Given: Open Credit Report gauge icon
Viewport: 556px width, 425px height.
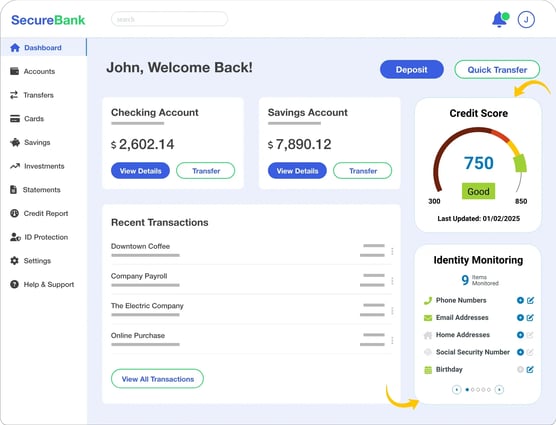Looking at the screenshot, I should (15, 213).
